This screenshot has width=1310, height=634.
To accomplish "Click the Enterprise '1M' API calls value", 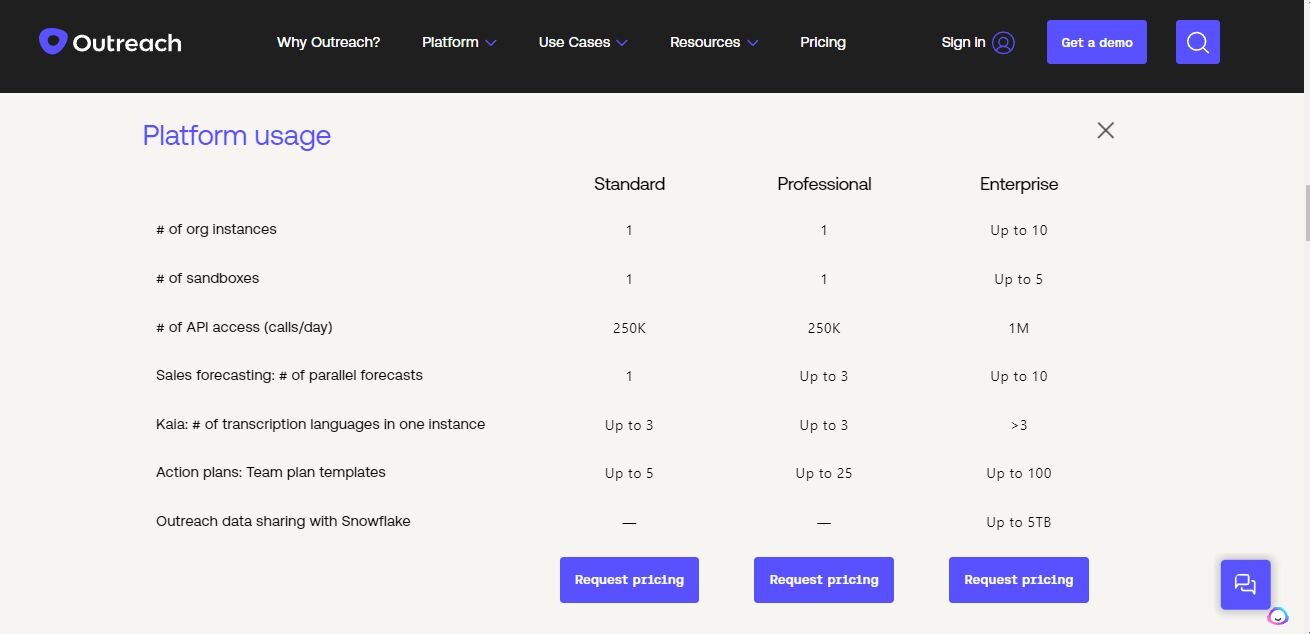I will coord(1019,328).
